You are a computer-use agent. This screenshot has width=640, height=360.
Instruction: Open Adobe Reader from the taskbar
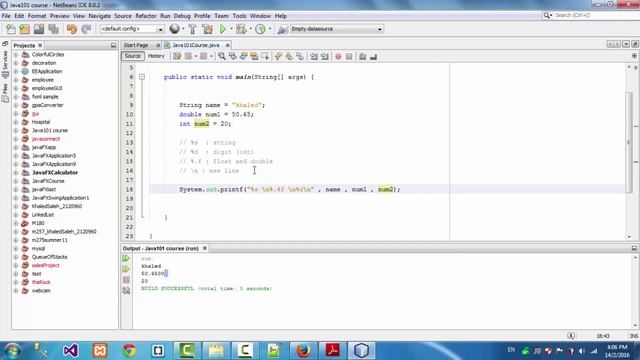333,350
